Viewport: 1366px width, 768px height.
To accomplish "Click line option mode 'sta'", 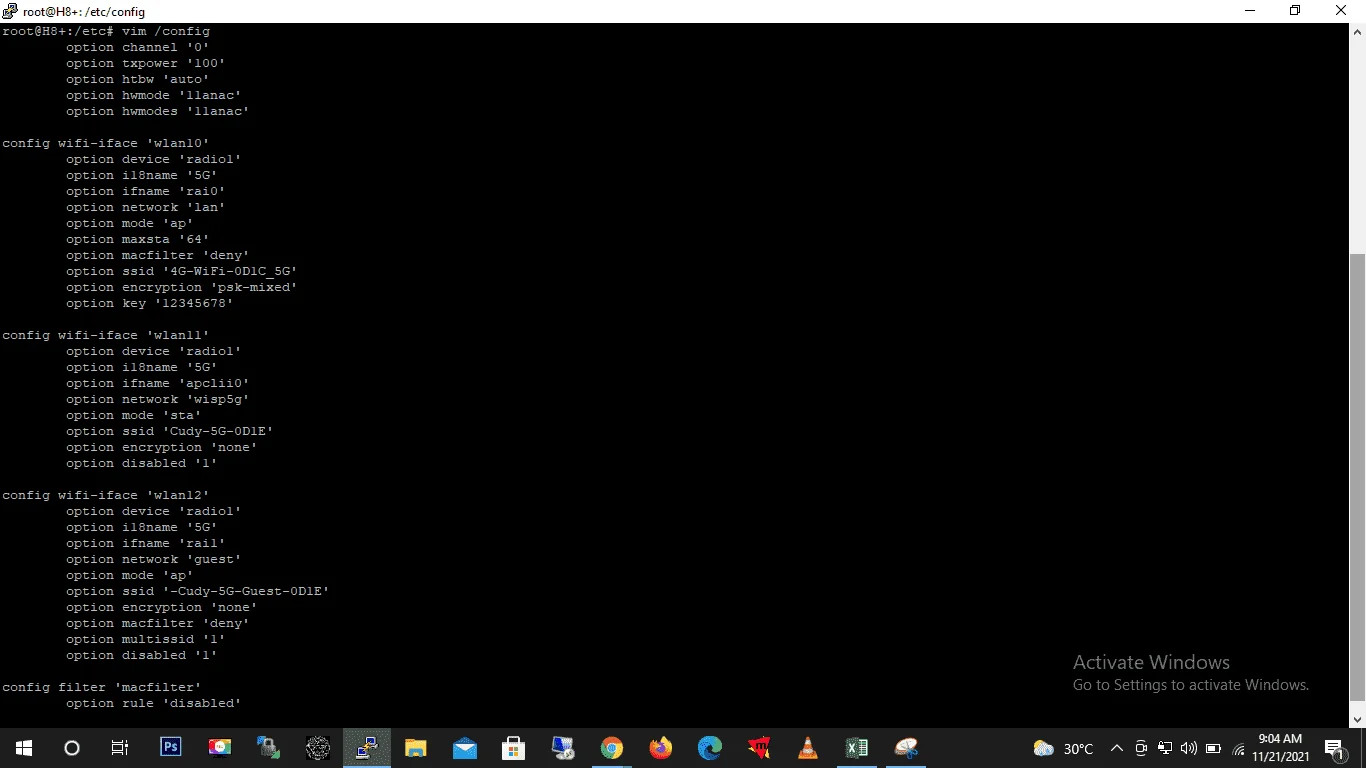I will [x=134, y=415].
